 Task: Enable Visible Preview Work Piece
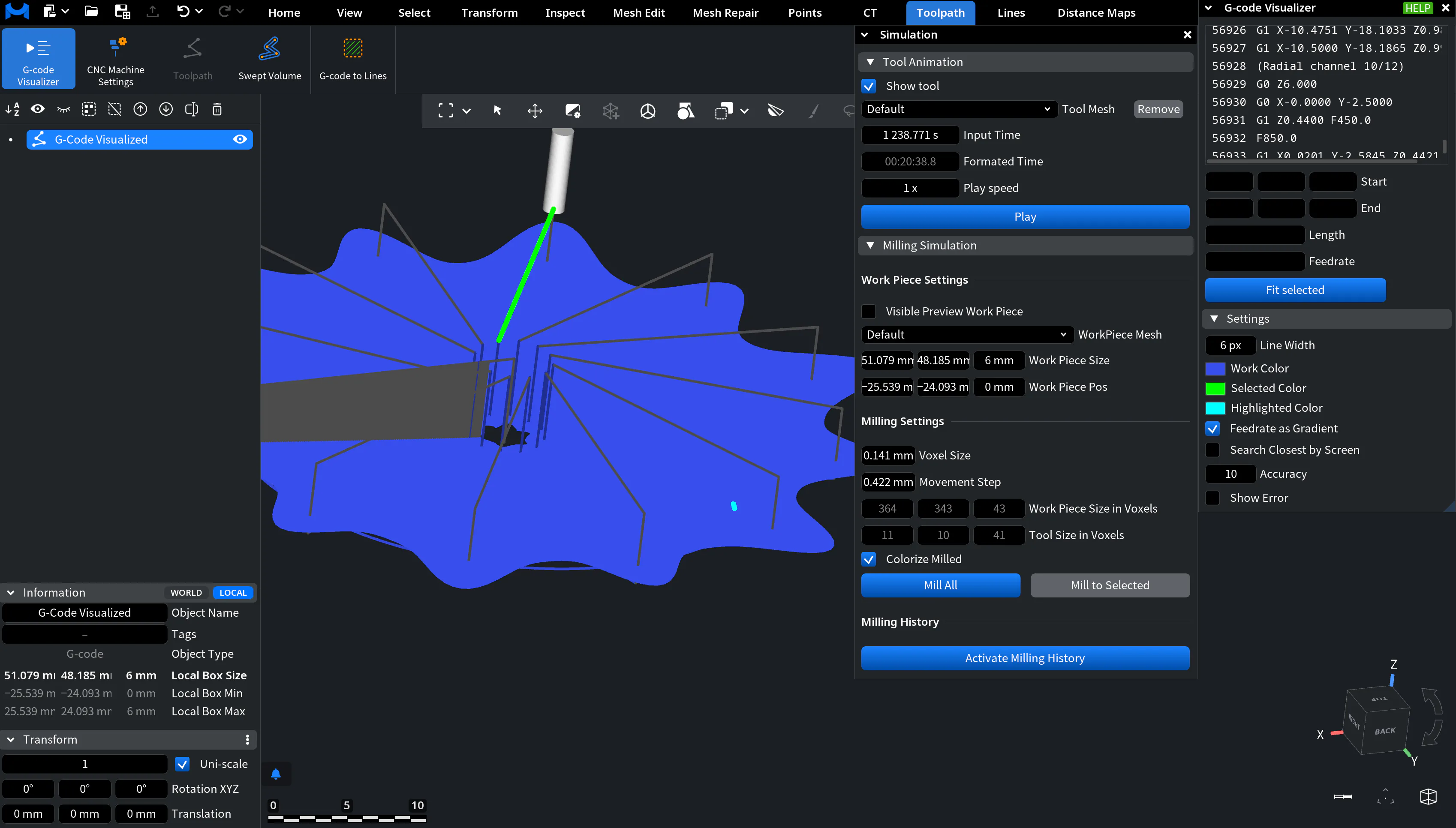click(x=869, y=311)
